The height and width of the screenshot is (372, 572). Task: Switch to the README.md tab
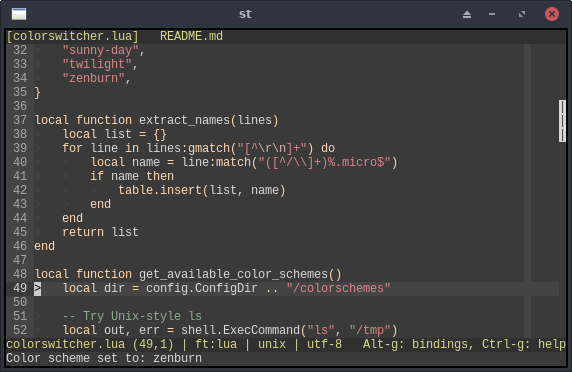[x=191, y=36]
